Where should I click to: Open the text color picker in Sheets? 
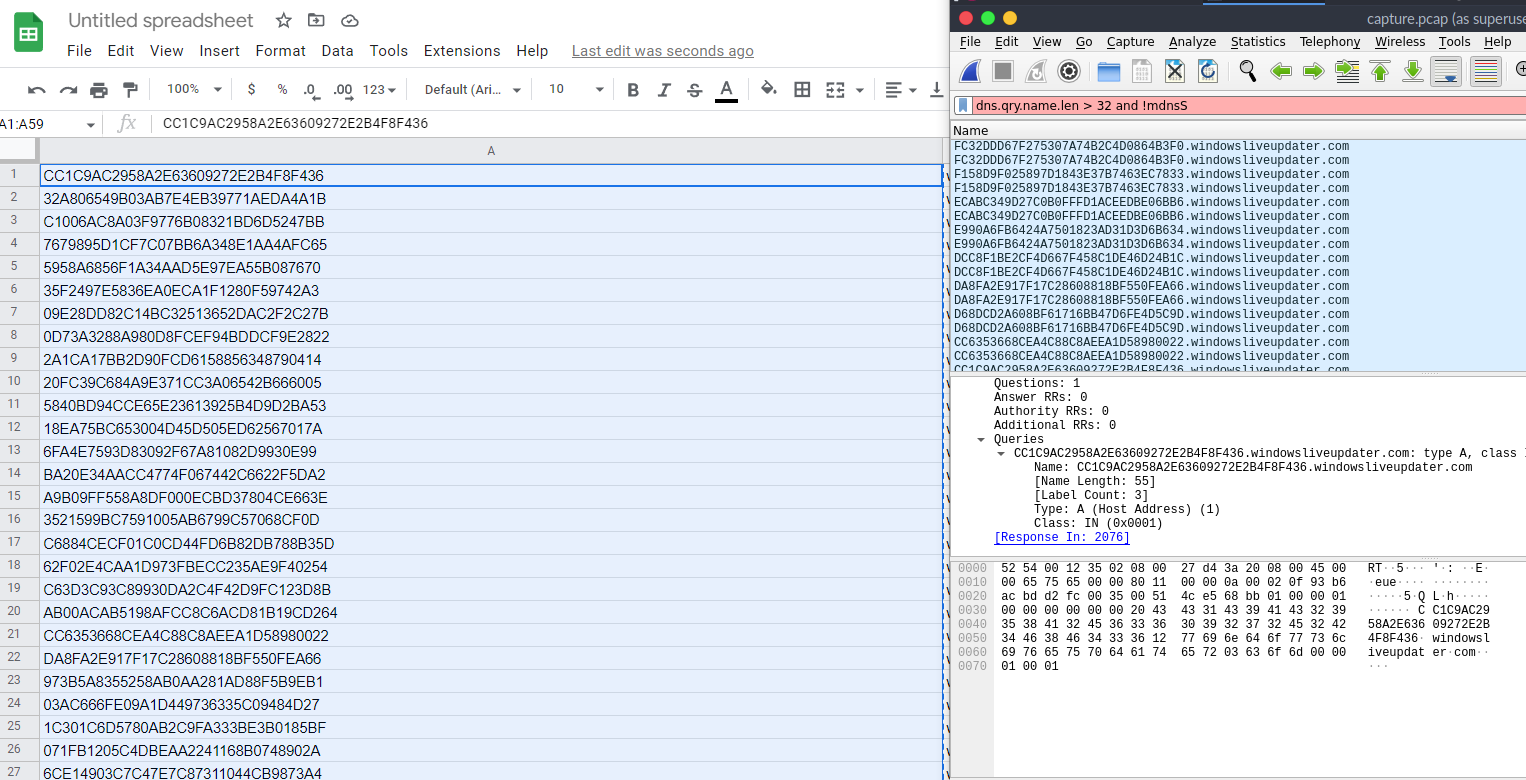(727, 90)
